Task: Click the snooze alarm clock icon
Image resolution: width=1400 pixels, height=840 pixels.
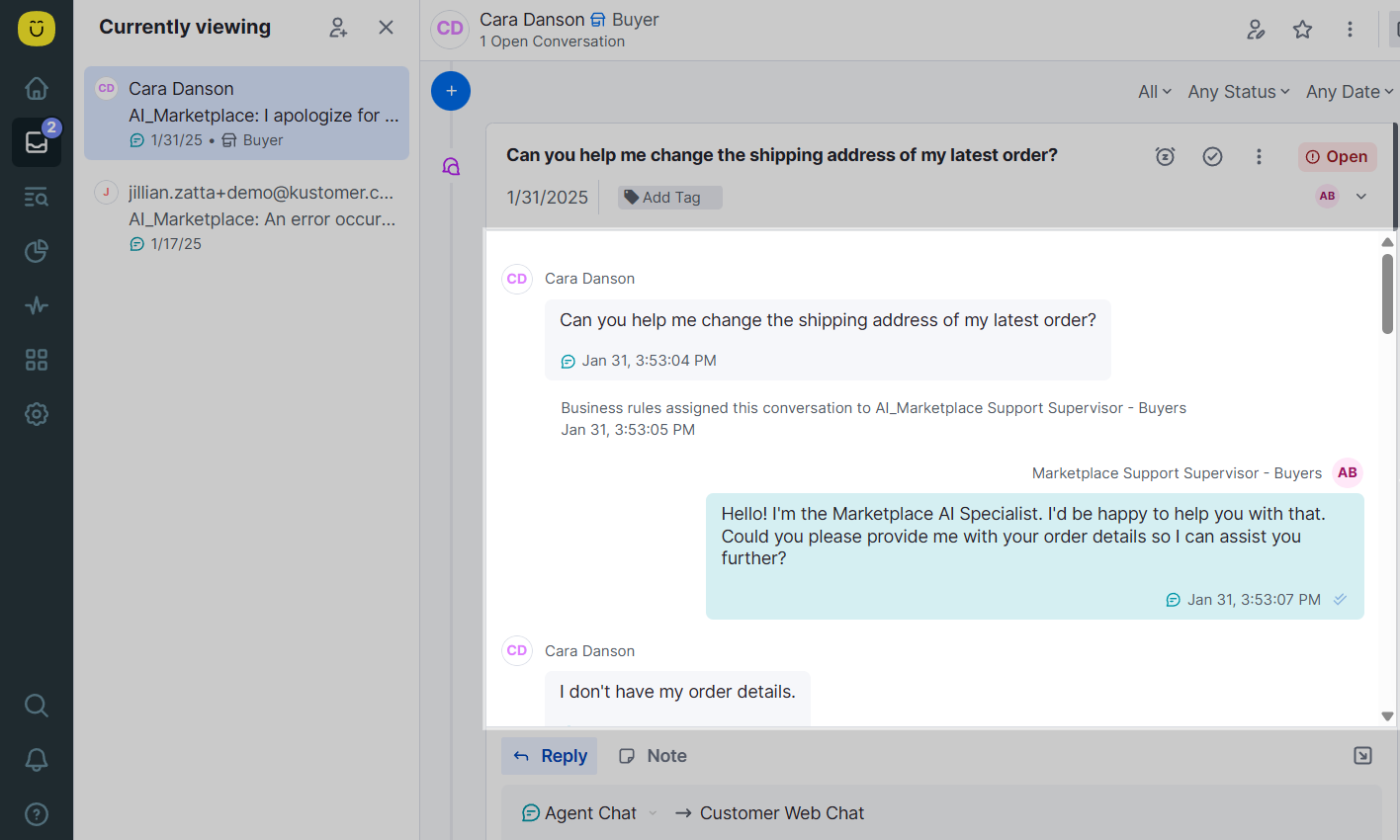Action: point(1166,156)
